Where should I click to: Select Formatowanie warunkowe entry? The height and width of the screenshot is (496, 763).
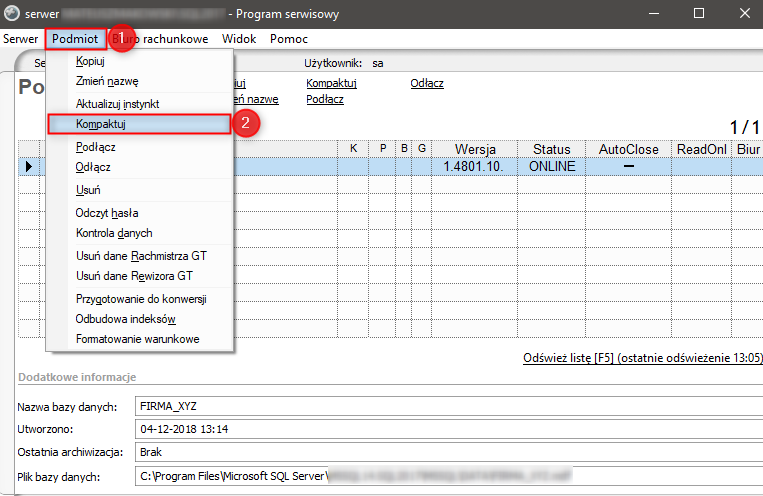click(x=140, y=339)
